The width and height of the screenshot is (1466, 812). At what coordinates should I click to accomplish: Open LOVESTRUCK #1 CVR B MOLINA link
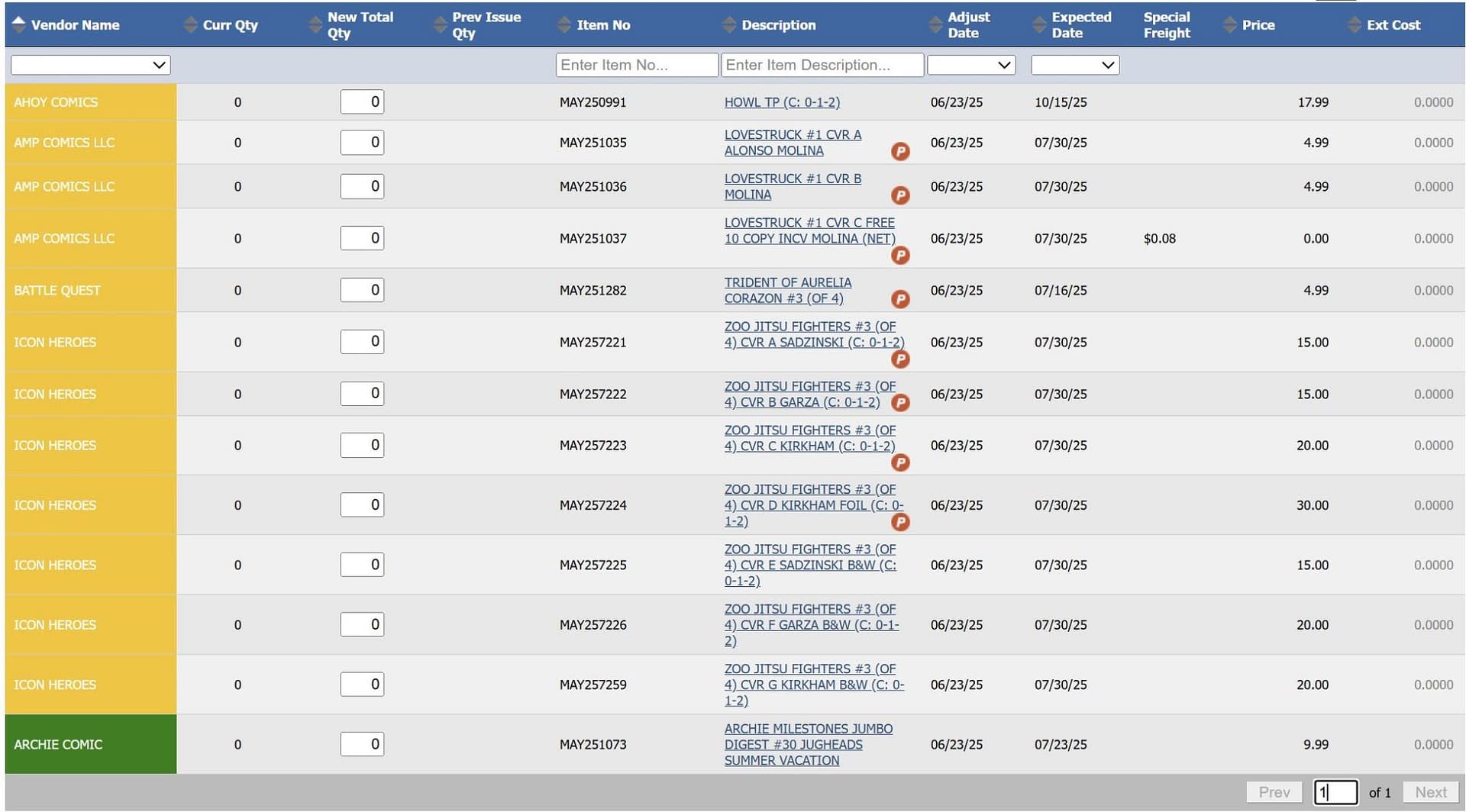(x=793, y=187)
